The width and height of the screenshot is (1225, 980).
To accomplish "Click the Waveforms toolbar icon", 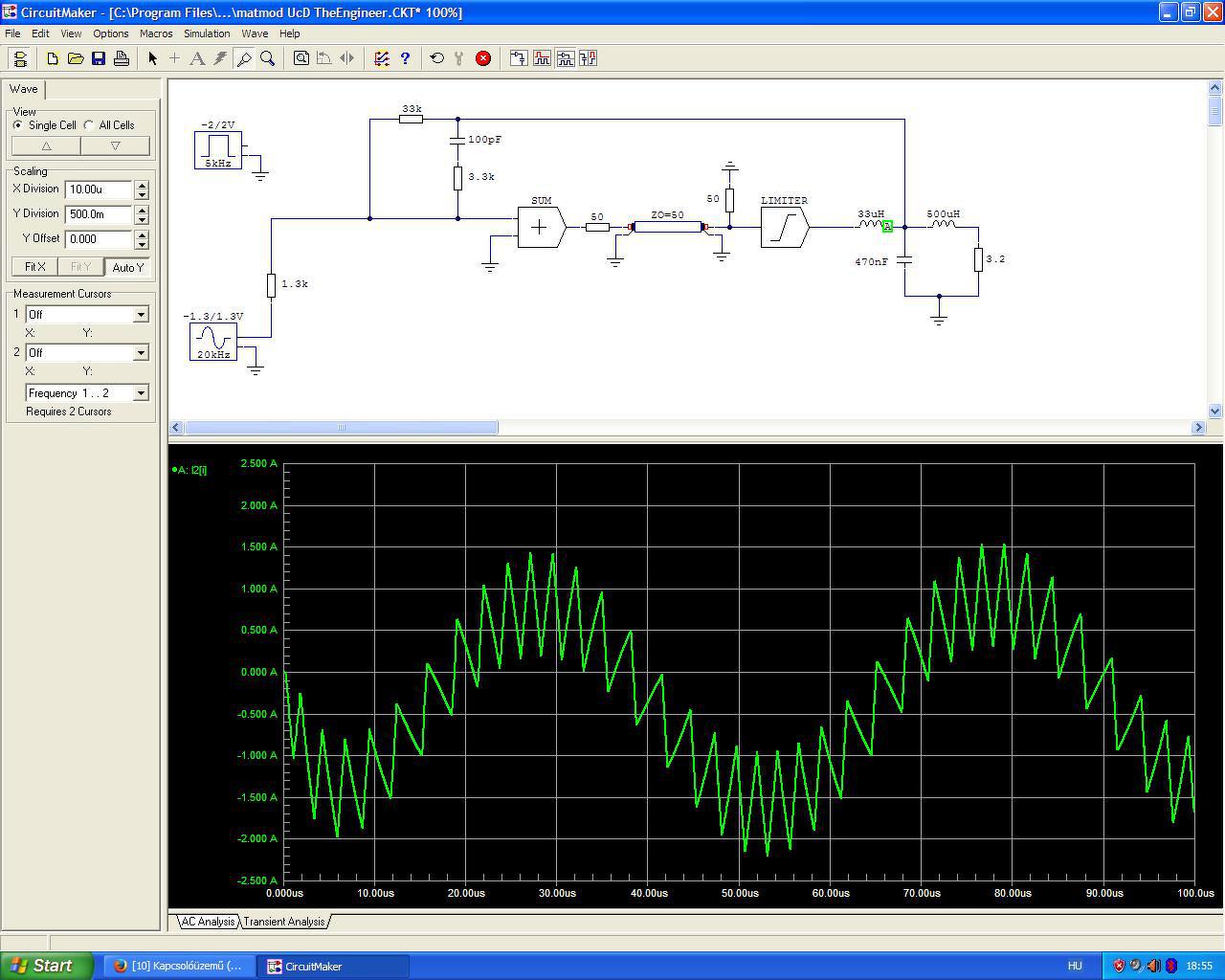I will (x=543, y=58).
